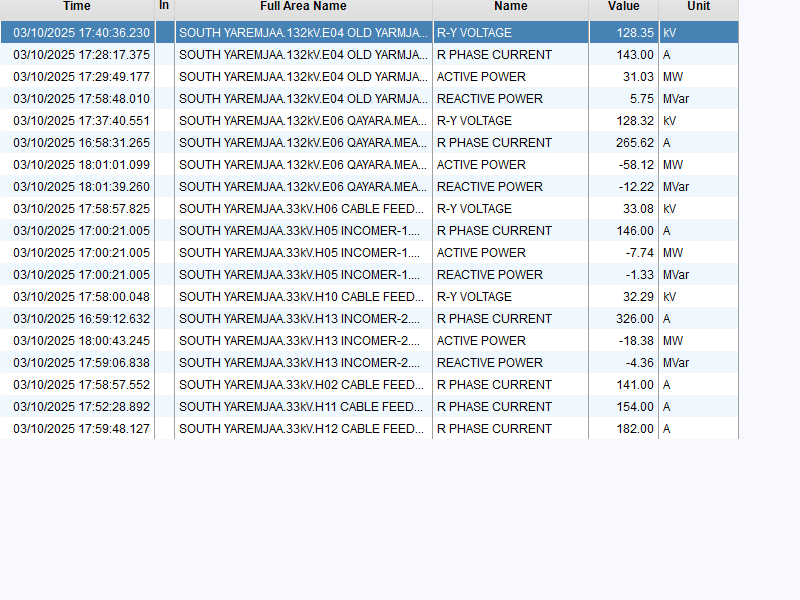The width and height of the screenshot is (800, 600).
Task: Select the H11 CABLE FEED area name cell
Action: click(x=304, y=406)
